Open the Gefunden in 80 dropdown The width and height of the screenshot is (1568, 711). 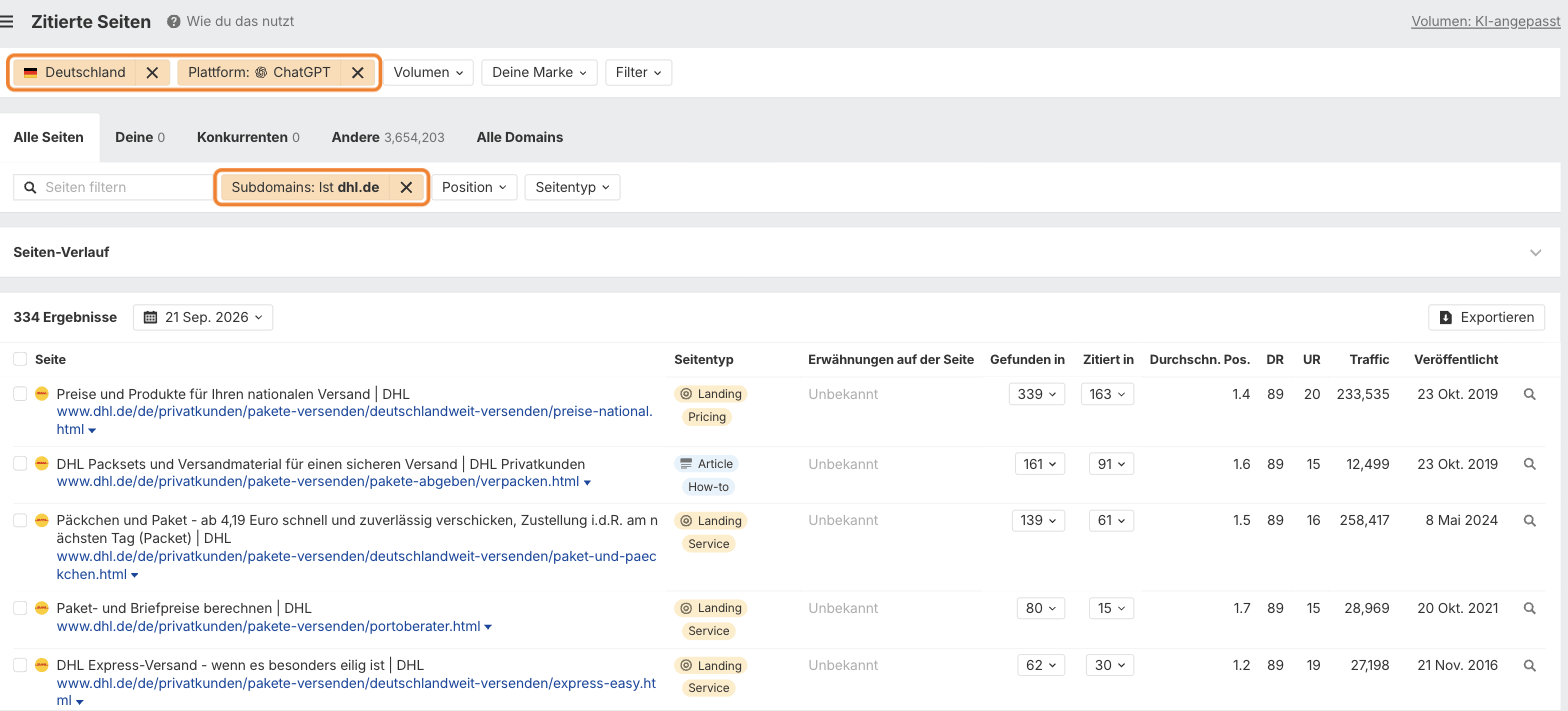coord(1041,608)
